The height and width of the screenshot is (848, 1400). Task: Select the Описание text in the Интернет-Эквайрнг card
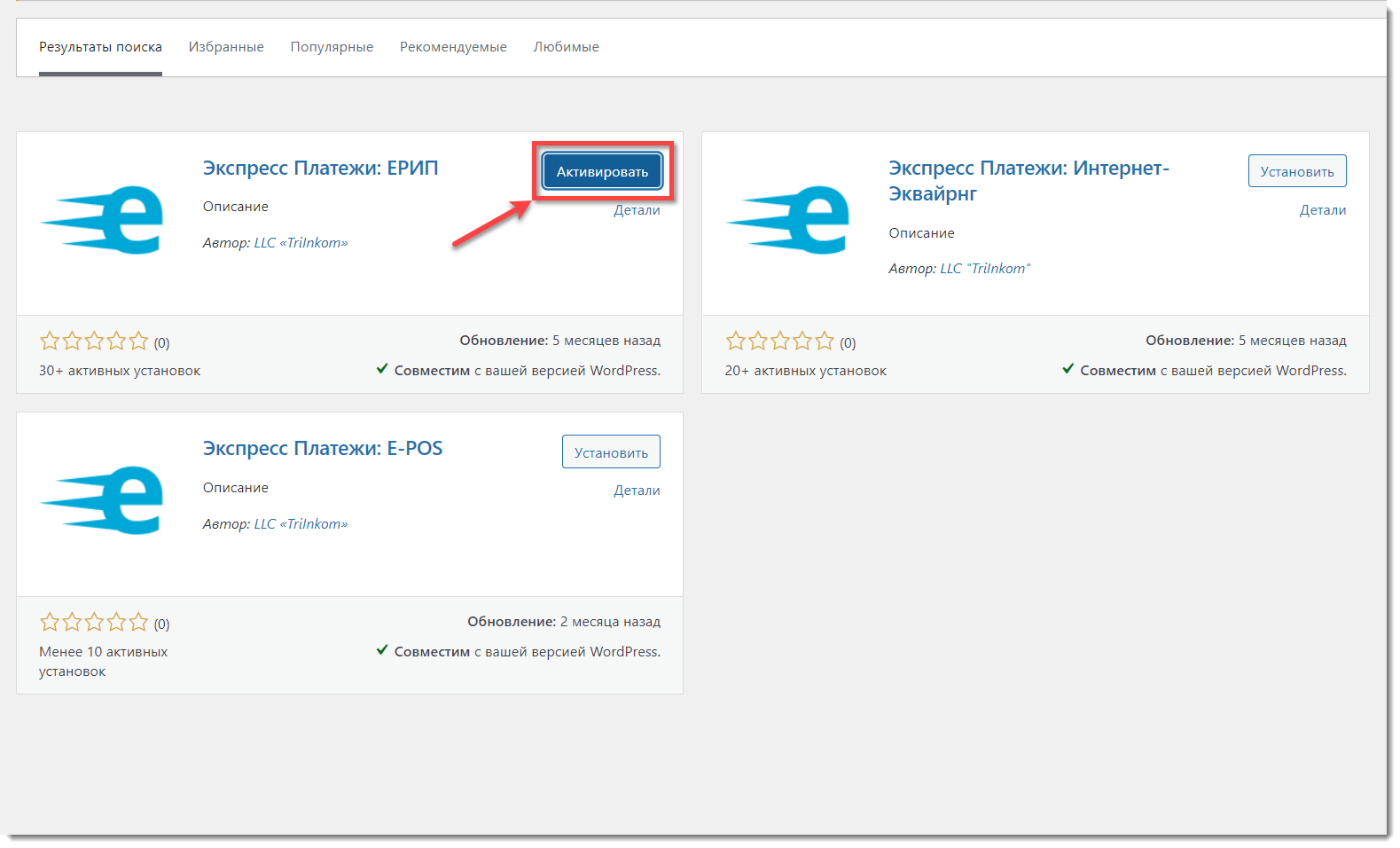click(922, 233)
